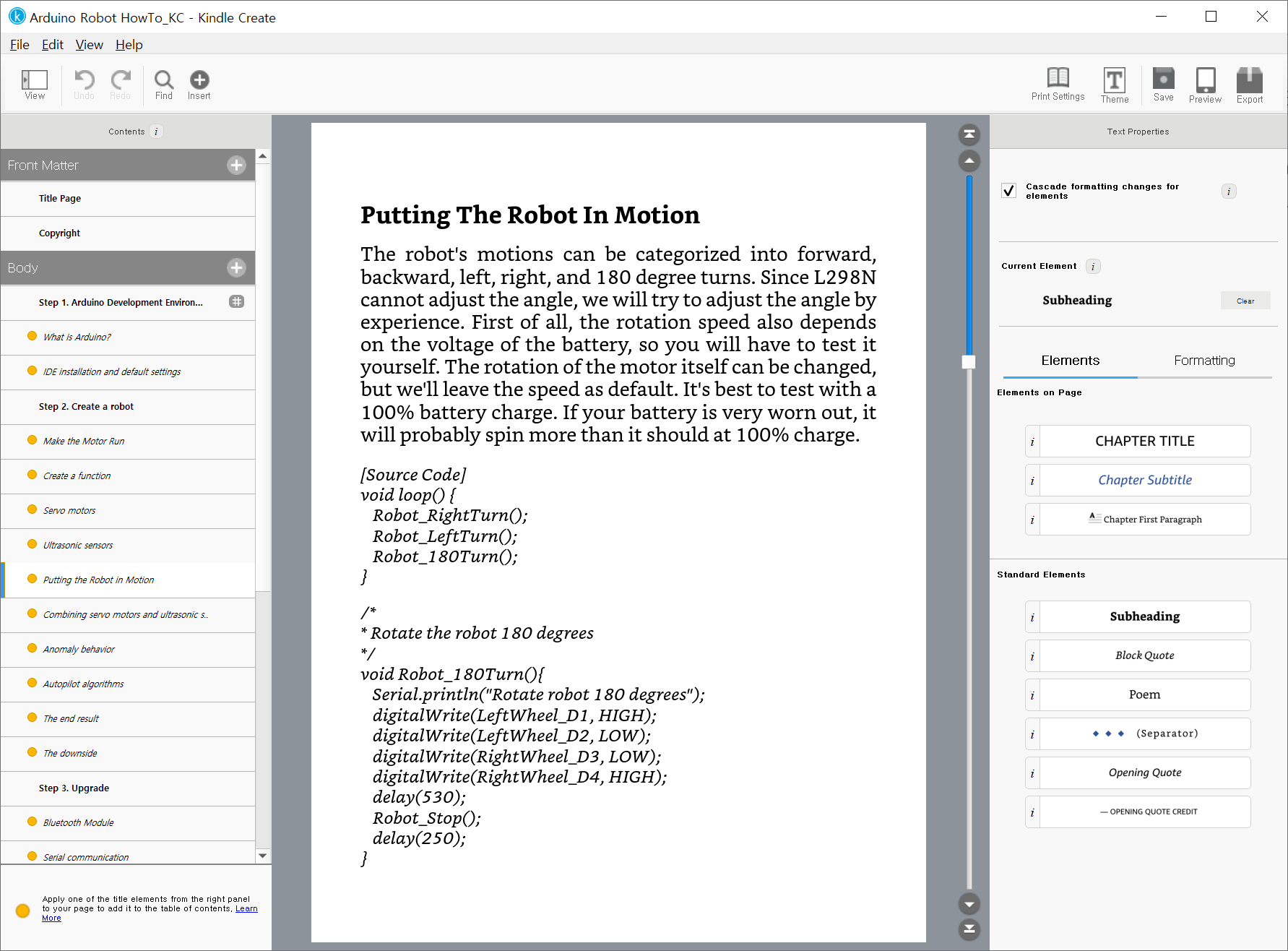Add a chapter to Body section

click(236, 268)
